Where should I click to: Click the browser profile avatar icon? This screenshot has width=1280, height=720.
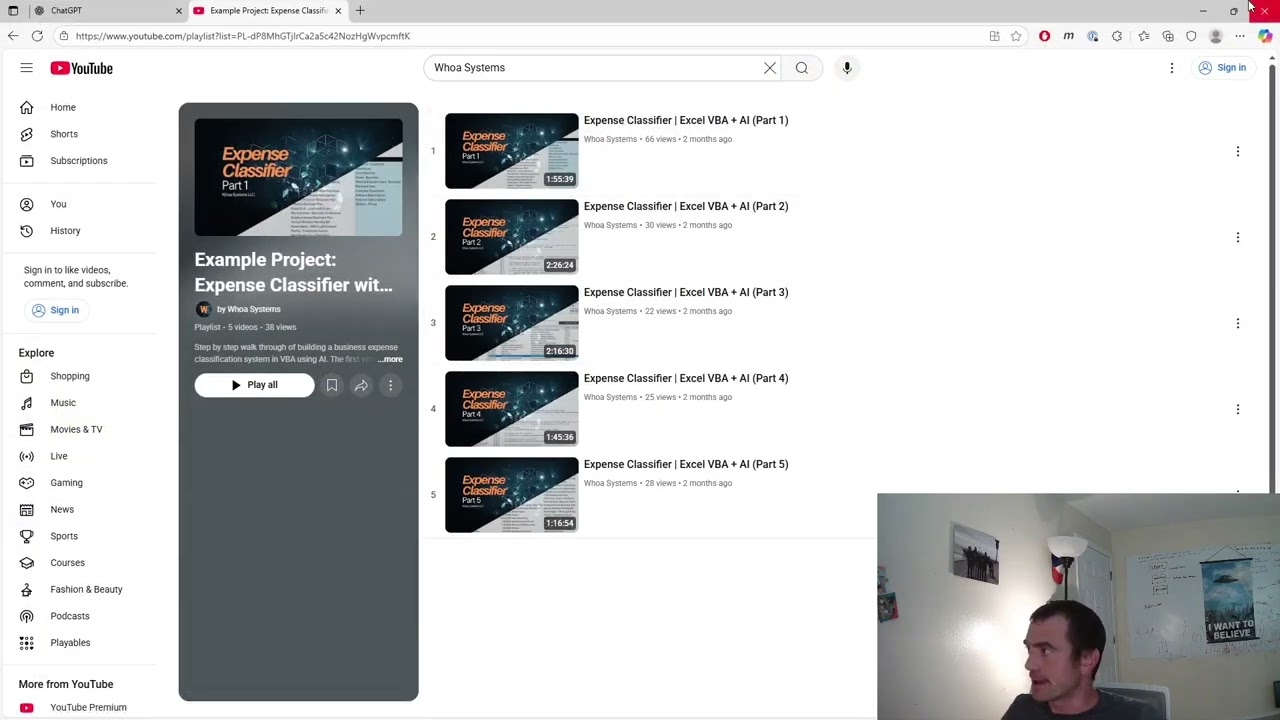point(1216,36)
